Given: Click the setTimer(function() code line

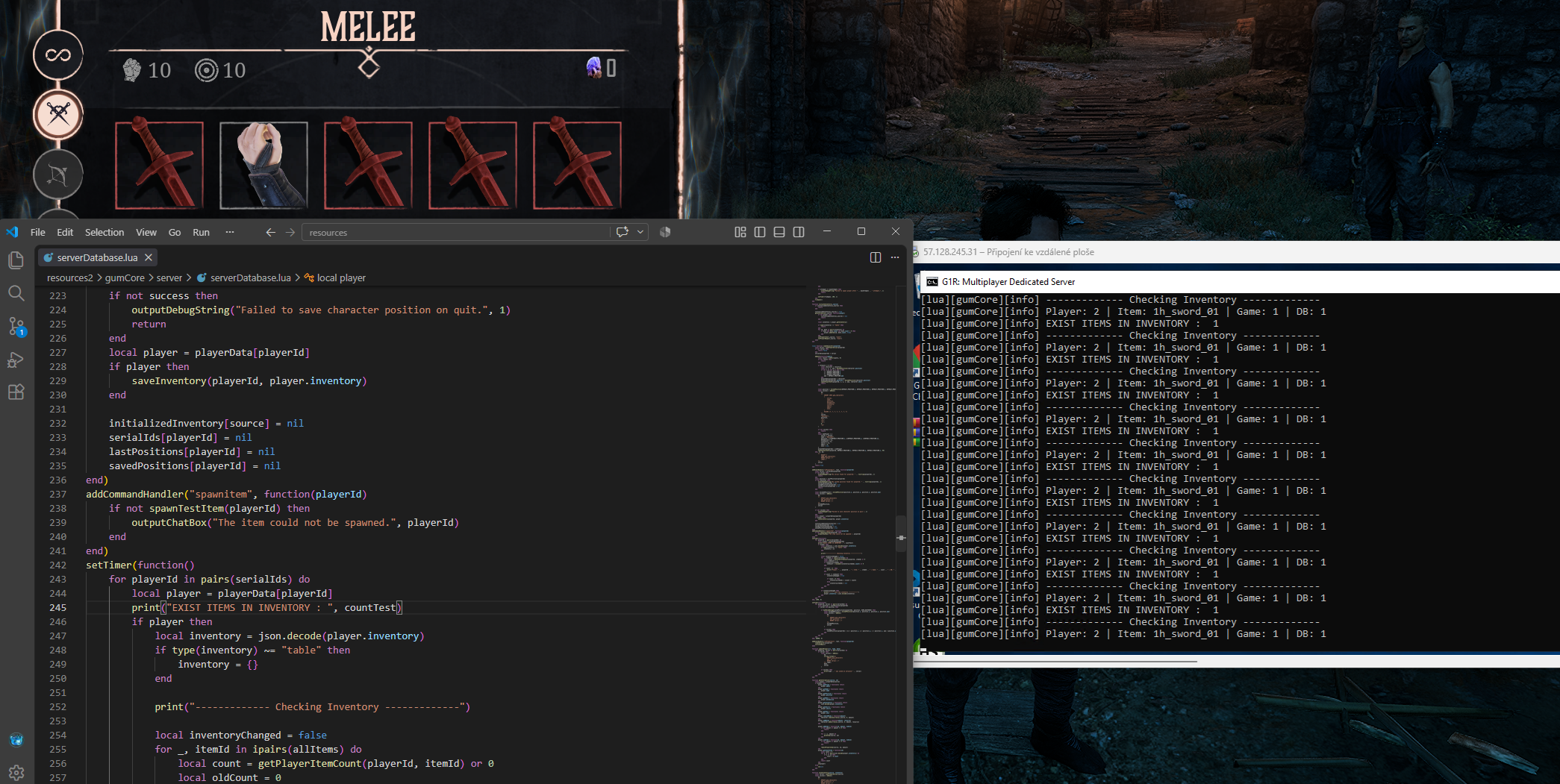Looking at the screenshot, I should point(140,565).
